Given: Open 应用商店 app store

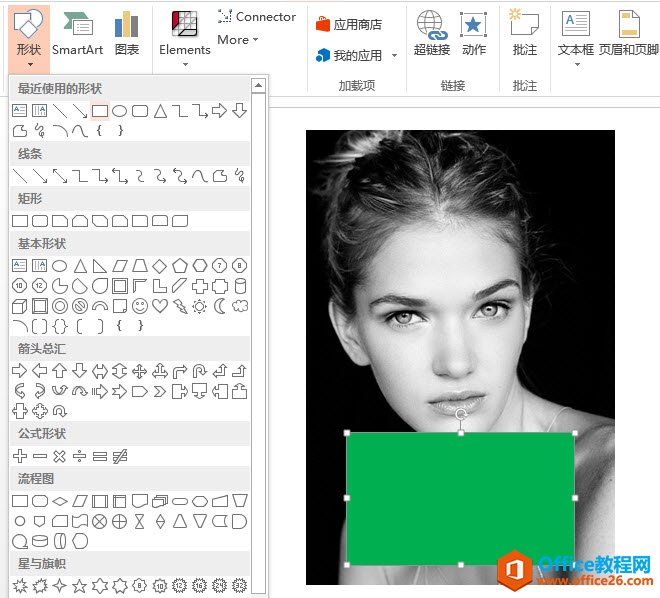Looking at the screenshot, I should click(x=349, y=24).
